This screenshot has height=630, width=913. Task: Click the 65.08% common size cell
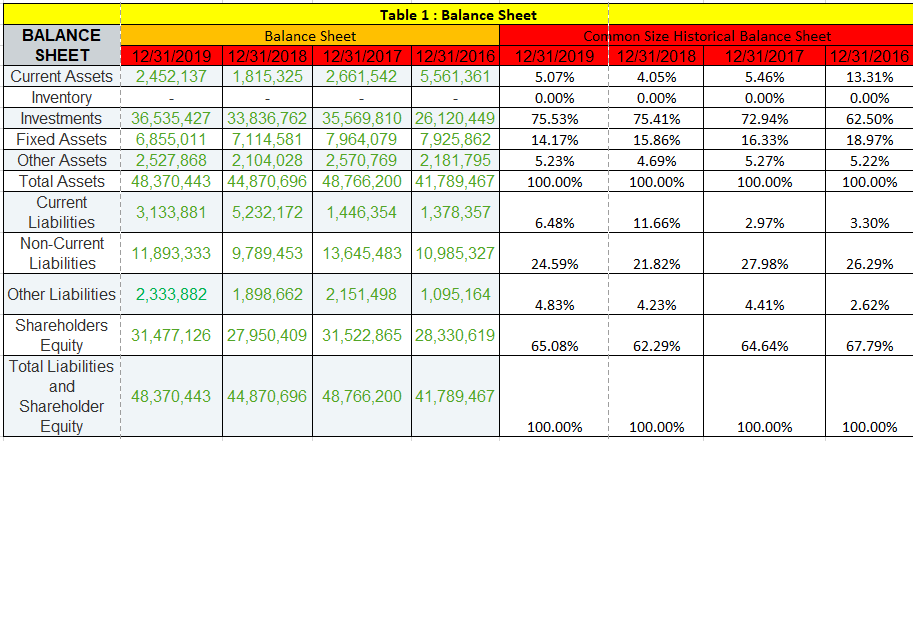(x=556, y=347)
